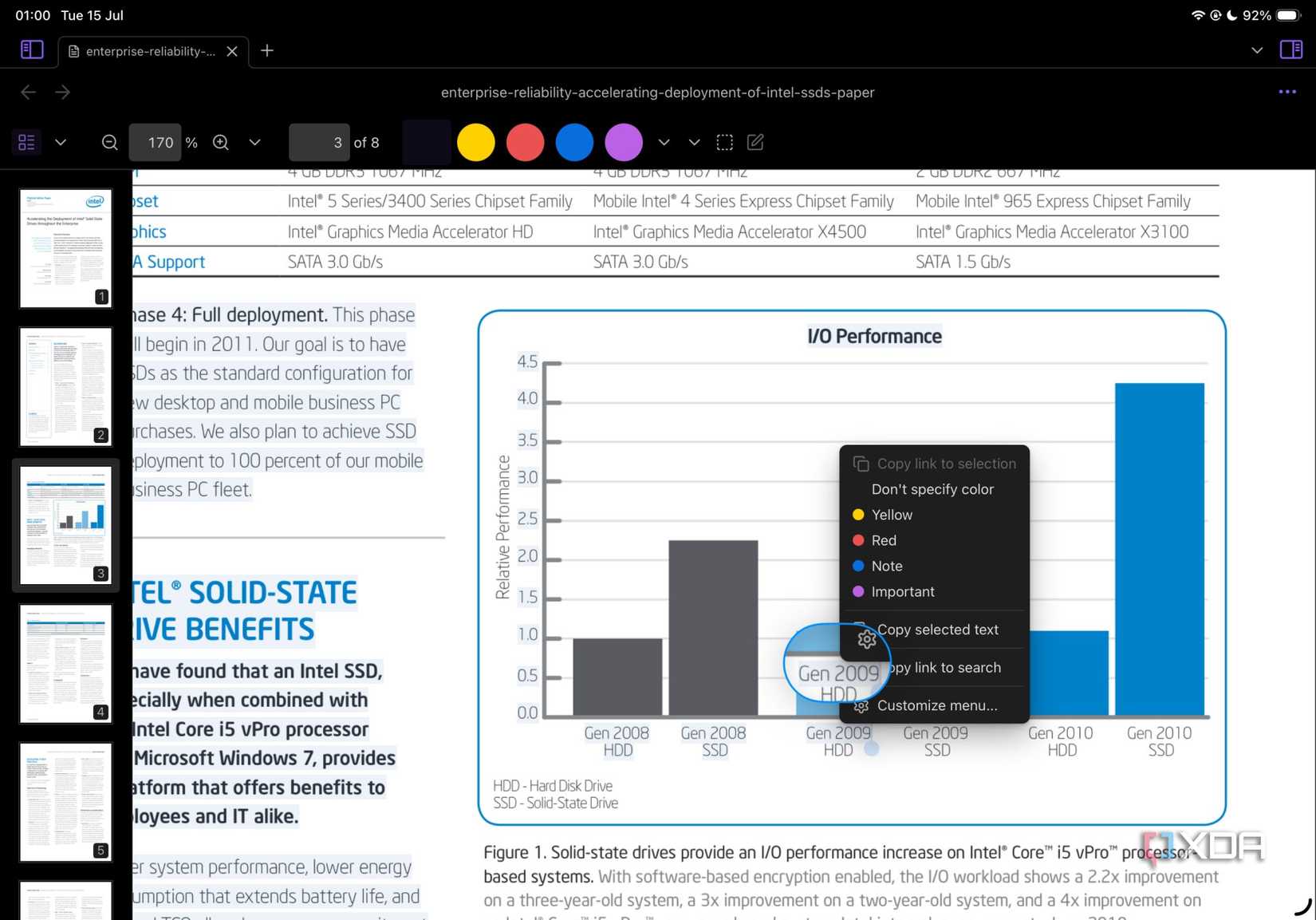
Task: Zoom out of the PDF document
Action: tap(109, 141)
